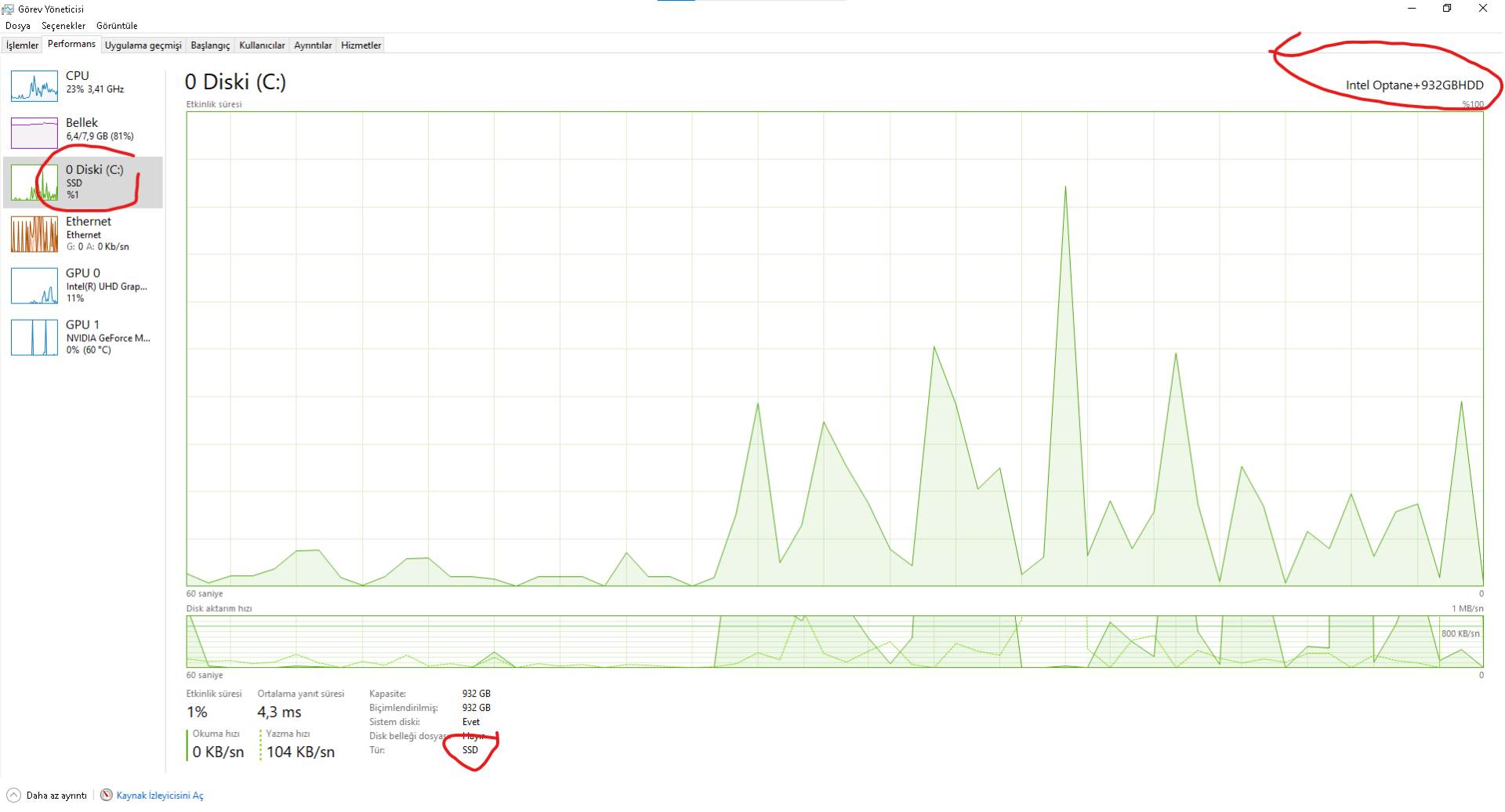This screenshot has width=1505, height=812.
Task: Switch to the Ayrıntılar tab
Action: click(x=313, y=45)
